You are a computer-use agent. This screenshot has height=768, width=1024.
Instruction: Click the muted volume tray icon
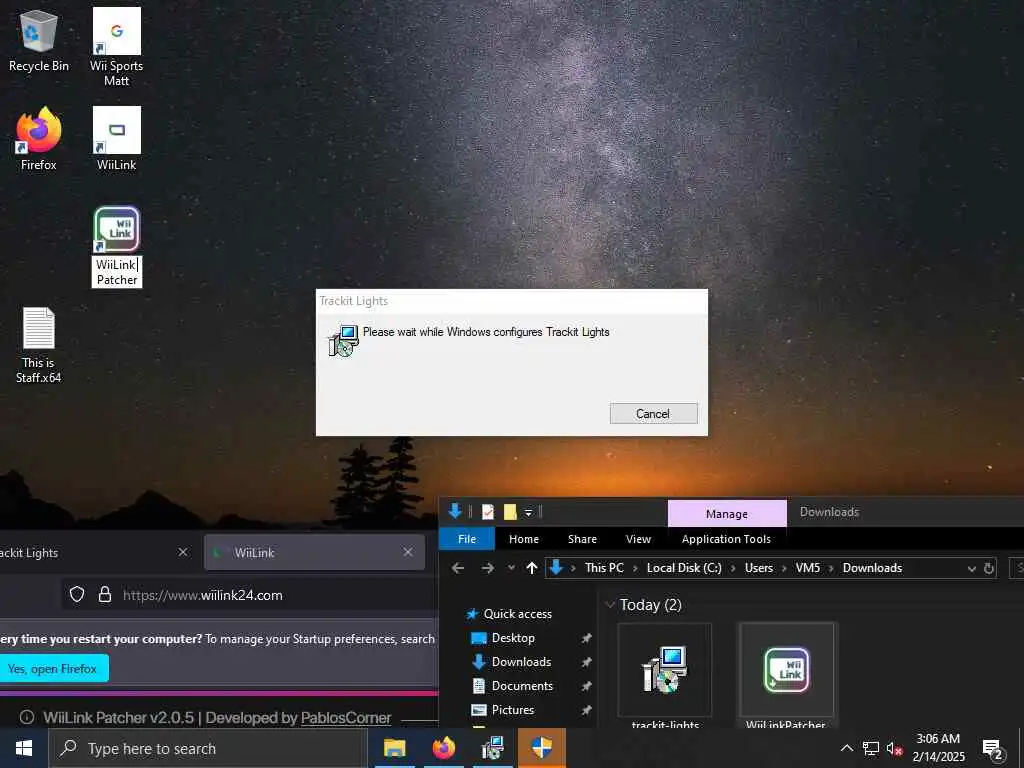pos(895,748)
